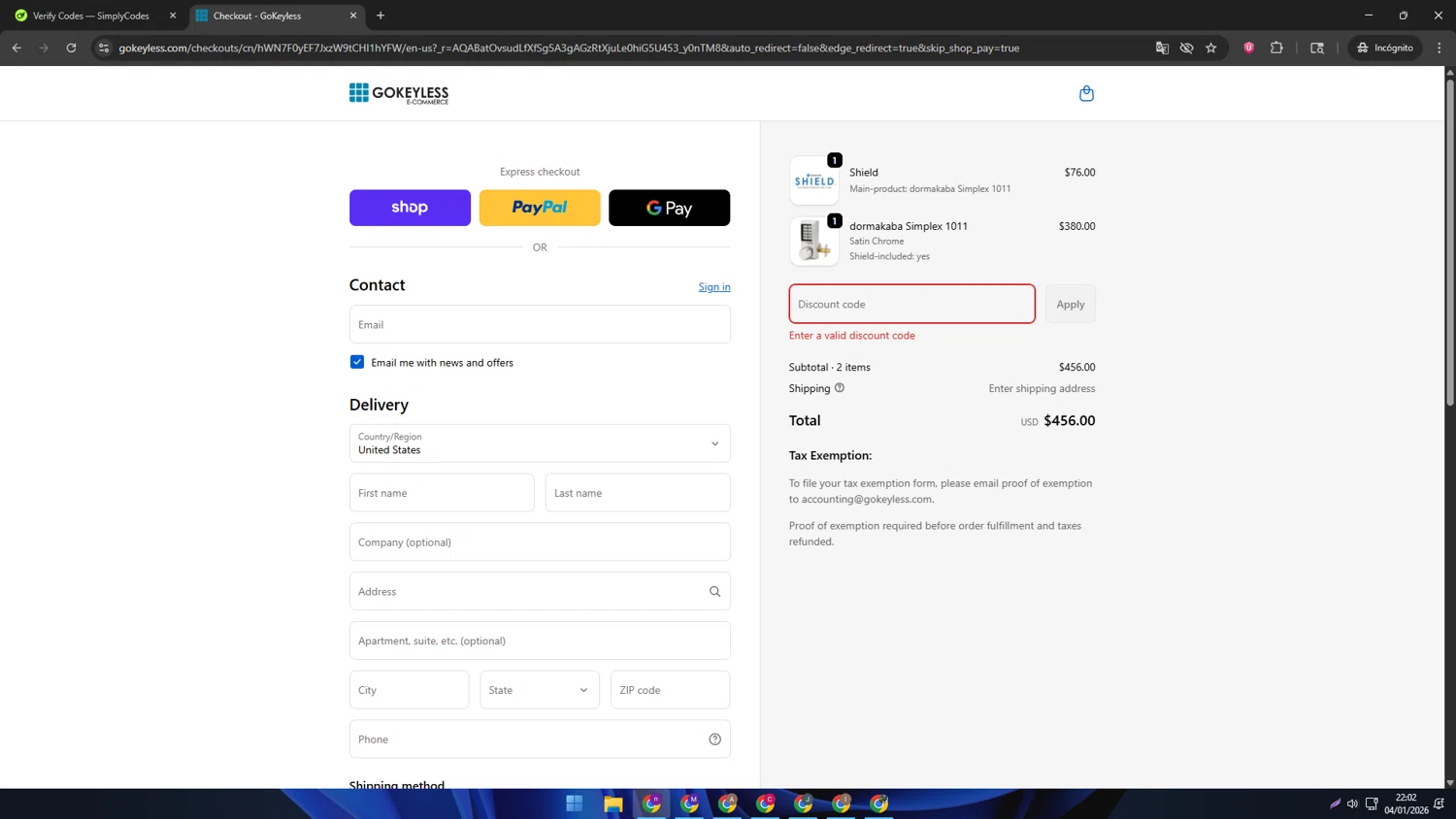Click the clock date in taskbar
The height and width of the screenshot is (819, 1456).
click(x=1406, y=803)
